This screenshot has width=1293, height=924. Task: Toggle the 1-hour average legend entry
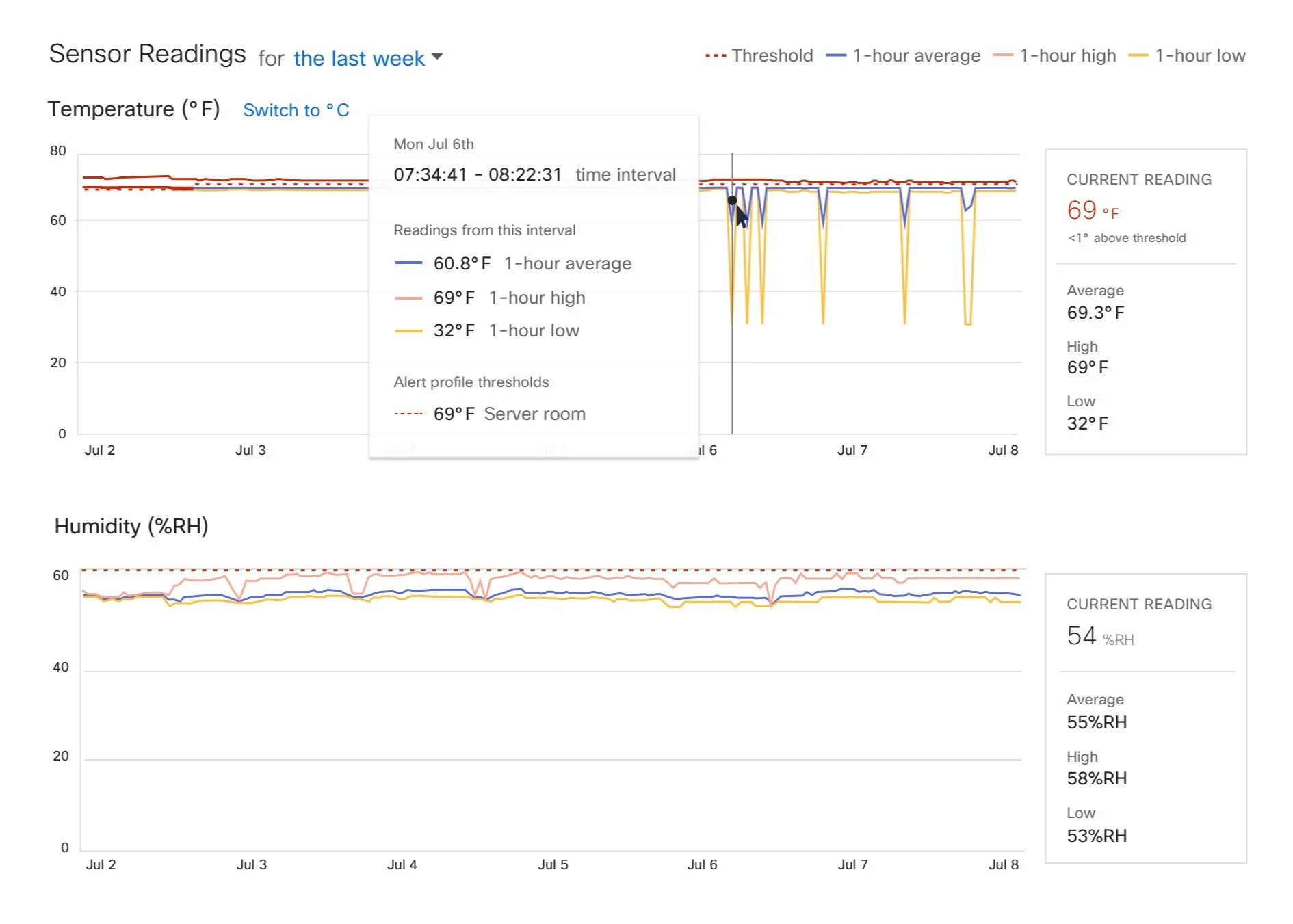click(x=903, y=55)
